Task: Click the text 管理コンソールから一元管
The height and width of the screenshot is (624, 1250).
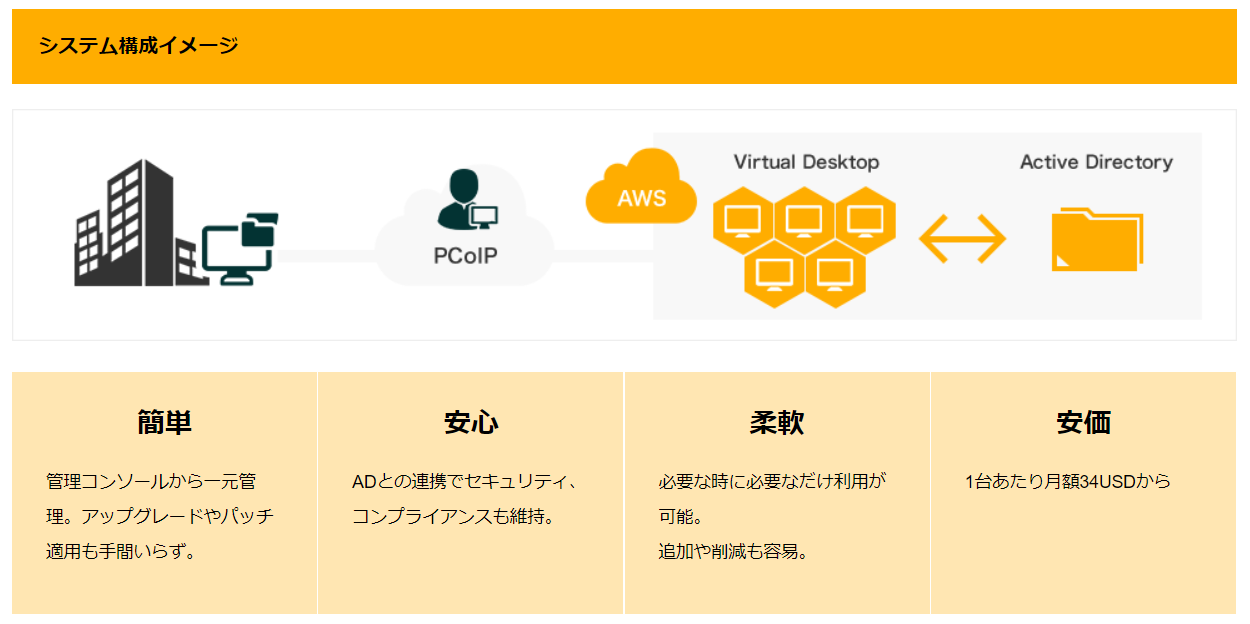Action: 151,482
